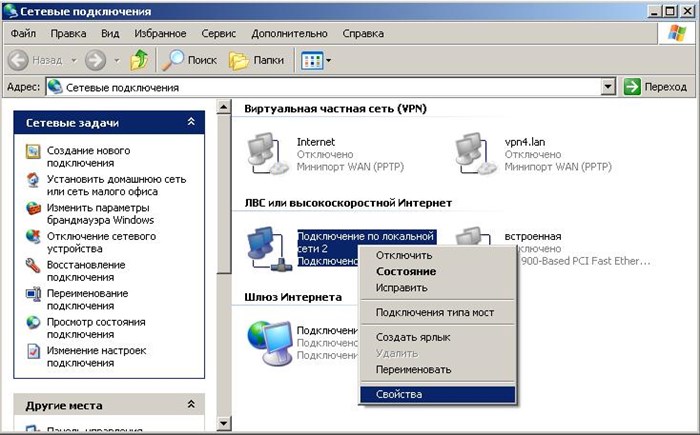The height and width of the screenshot is (435, 700).
Task: Select the vpn4.lan connection icon
Action: pyautogui.click(x=475, y=154)
